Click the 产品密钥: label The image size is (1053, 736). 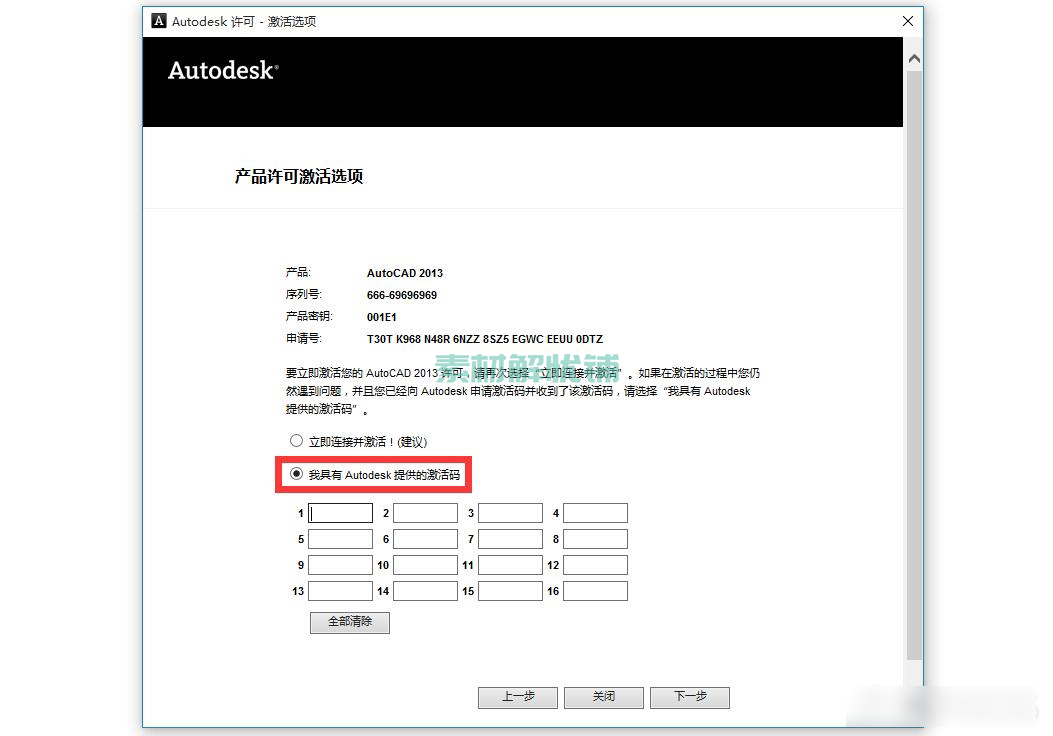309,316
